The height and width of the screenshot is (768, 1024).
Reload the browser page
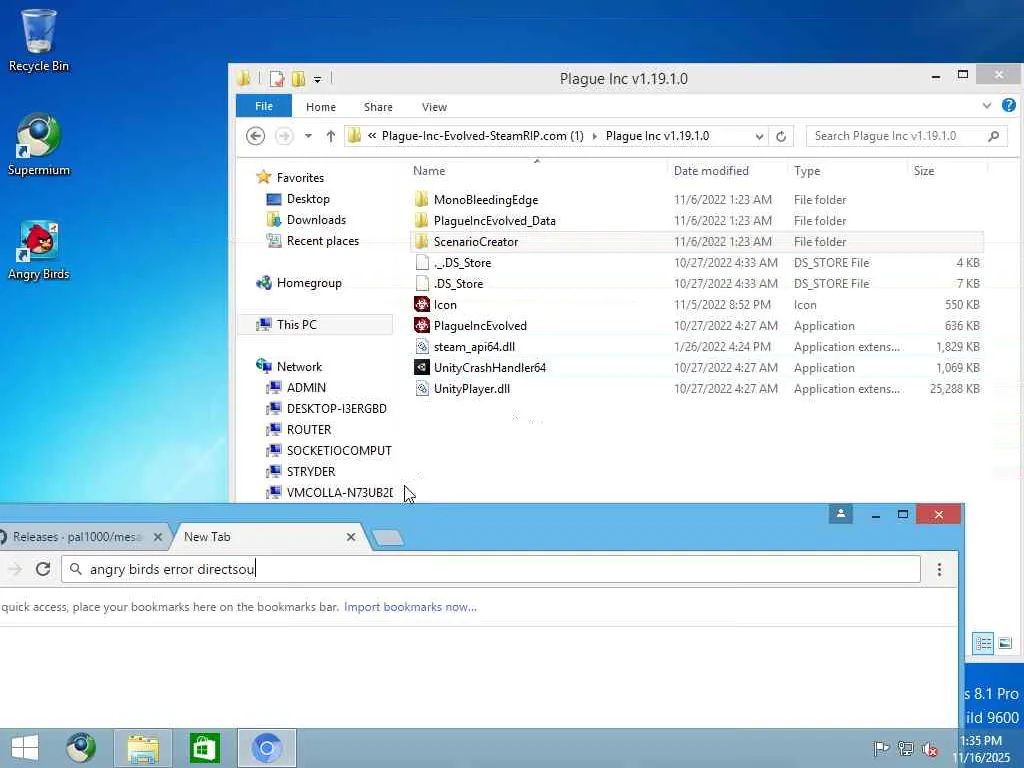point(43,569)
